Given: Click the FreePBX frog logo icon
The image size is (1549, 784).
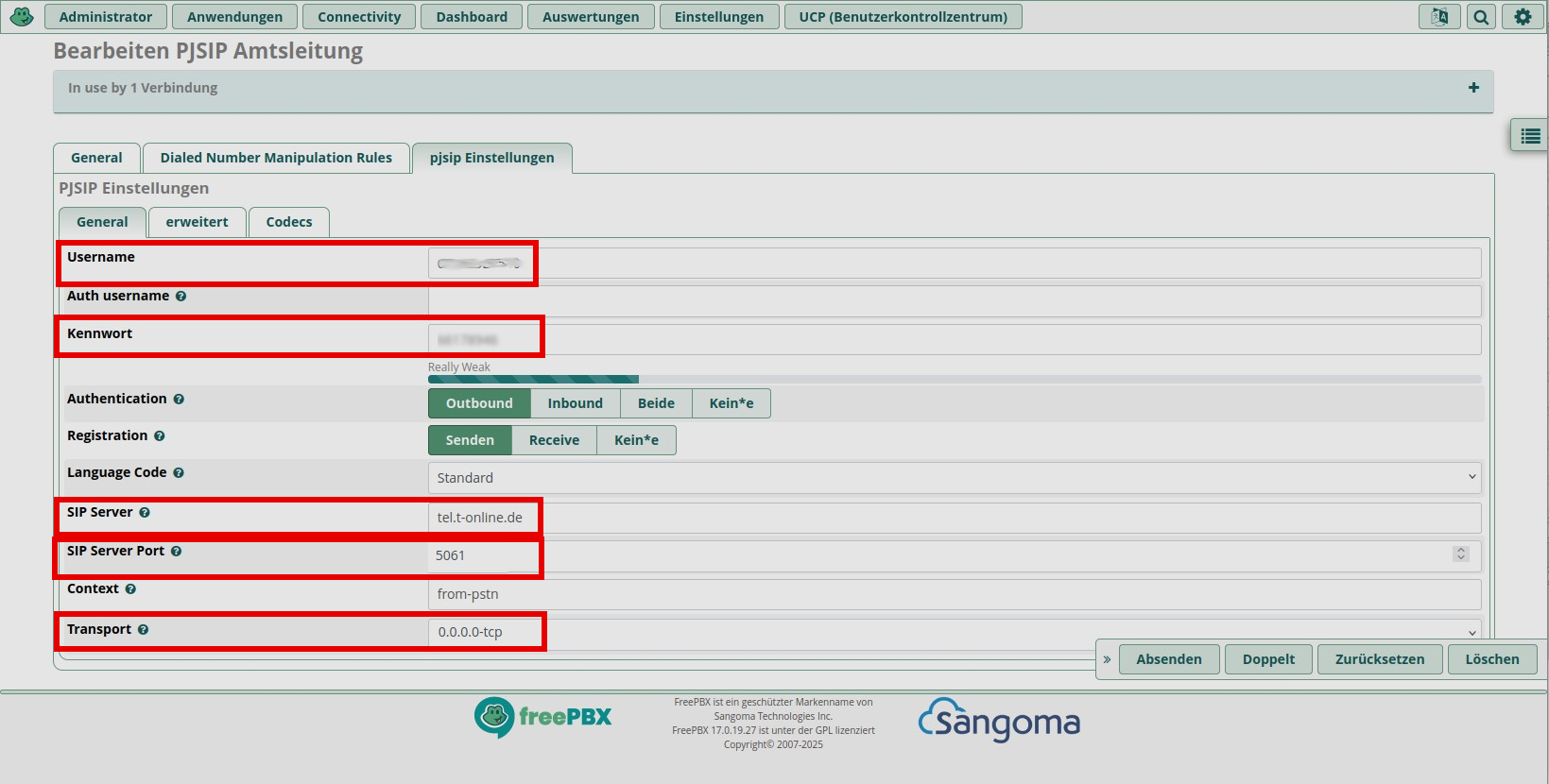Looking at the screenshot, I should tap(22, 16).
